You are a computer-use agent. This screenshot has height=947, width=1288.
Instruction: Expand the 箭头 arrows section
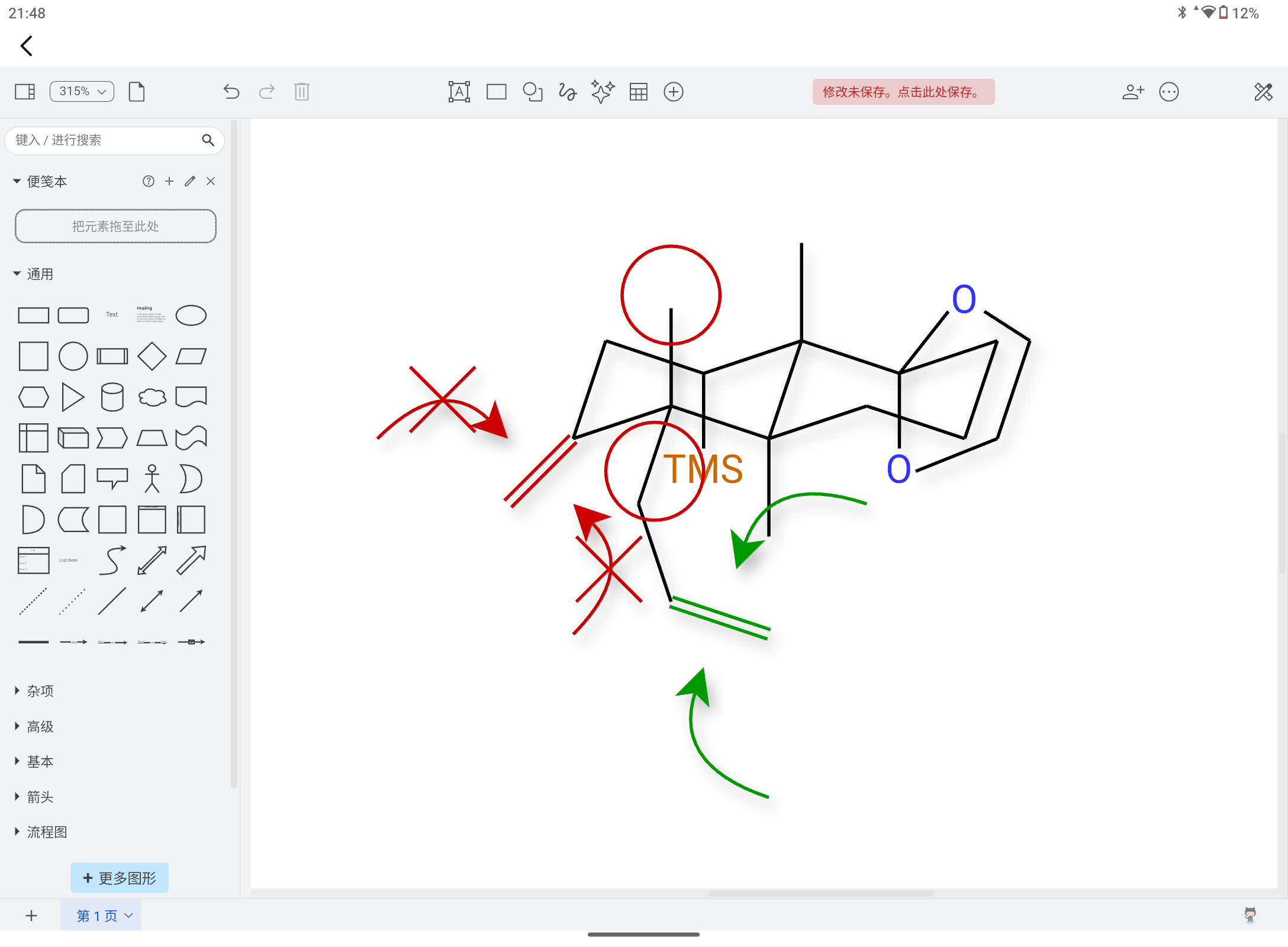[33, 797]
